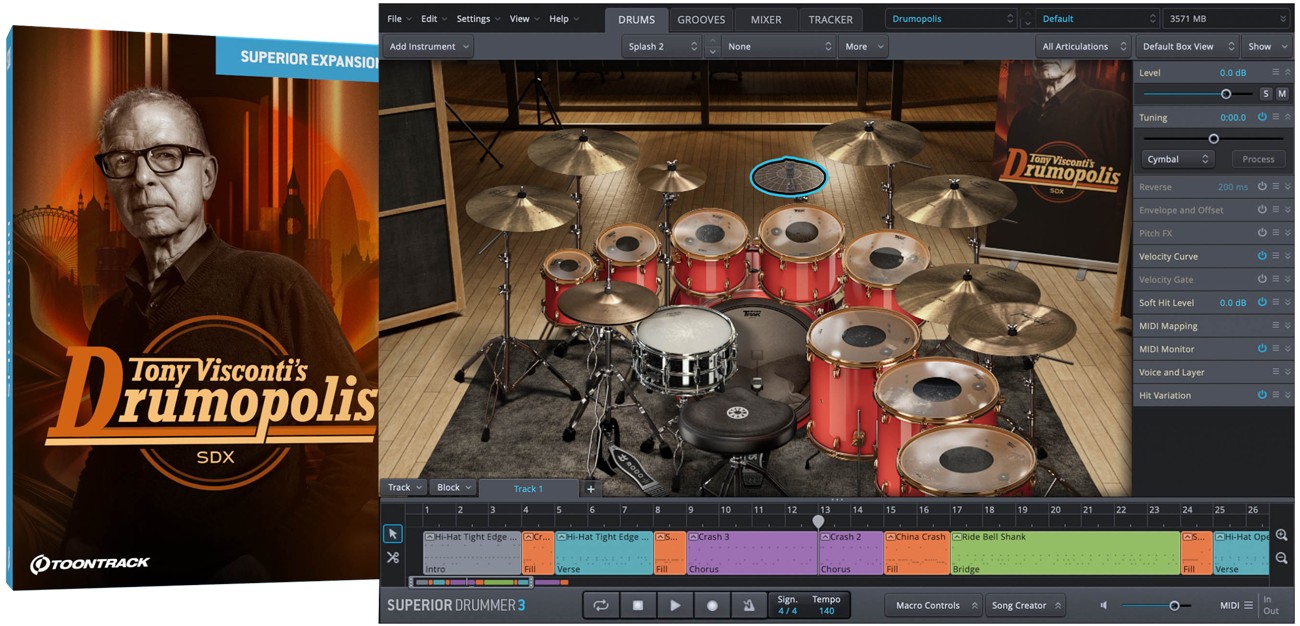Click the loop playback icon
1300x626 pixels.
(x=601, y=604)
